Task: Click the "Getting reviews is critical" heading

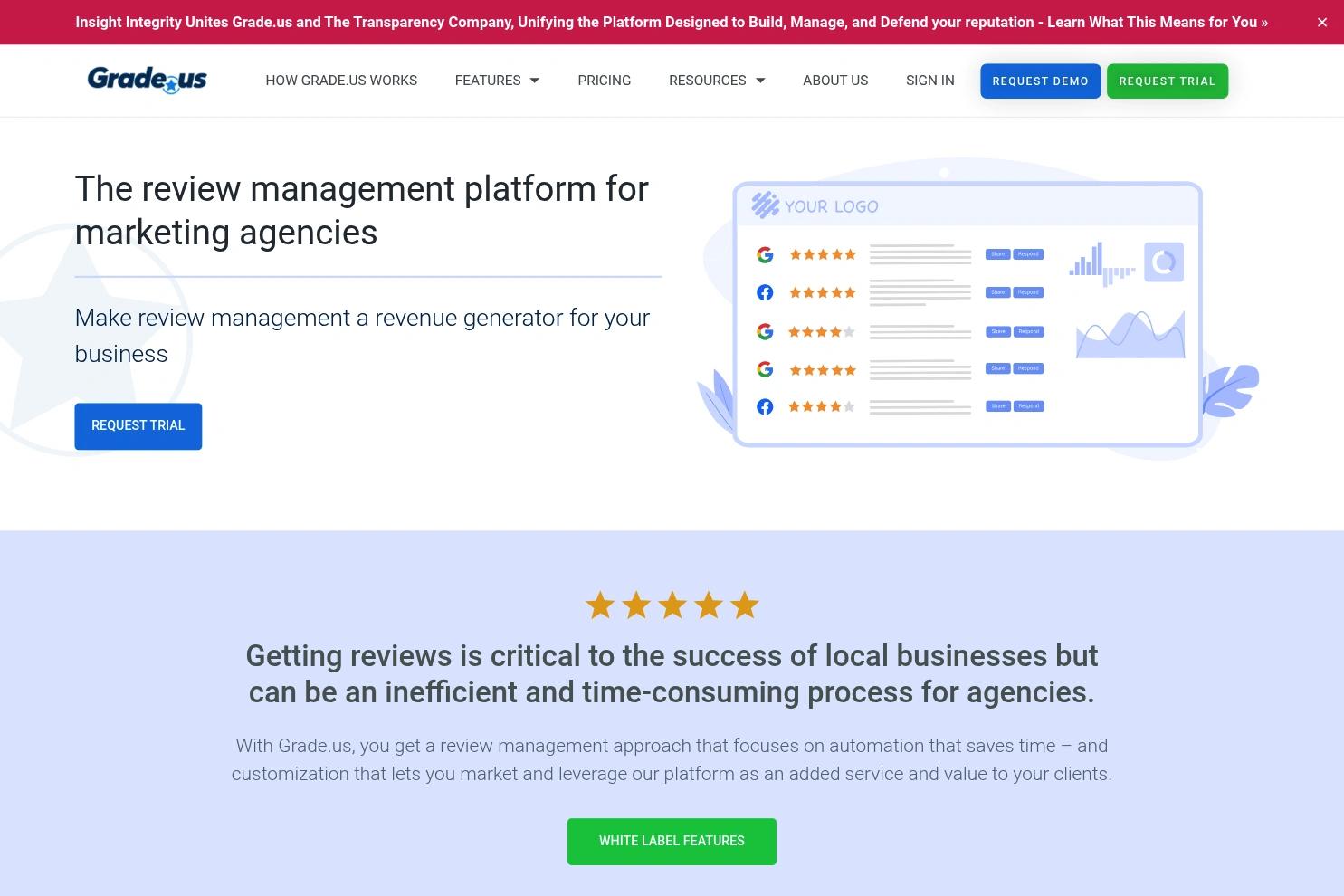Action: [x=672, y=674]
